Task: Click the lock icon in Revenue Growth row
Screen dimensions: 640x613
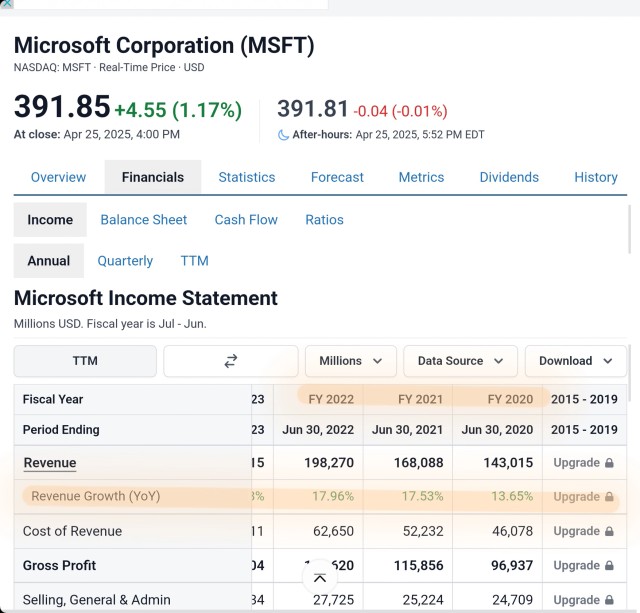Action: (609, 497)
